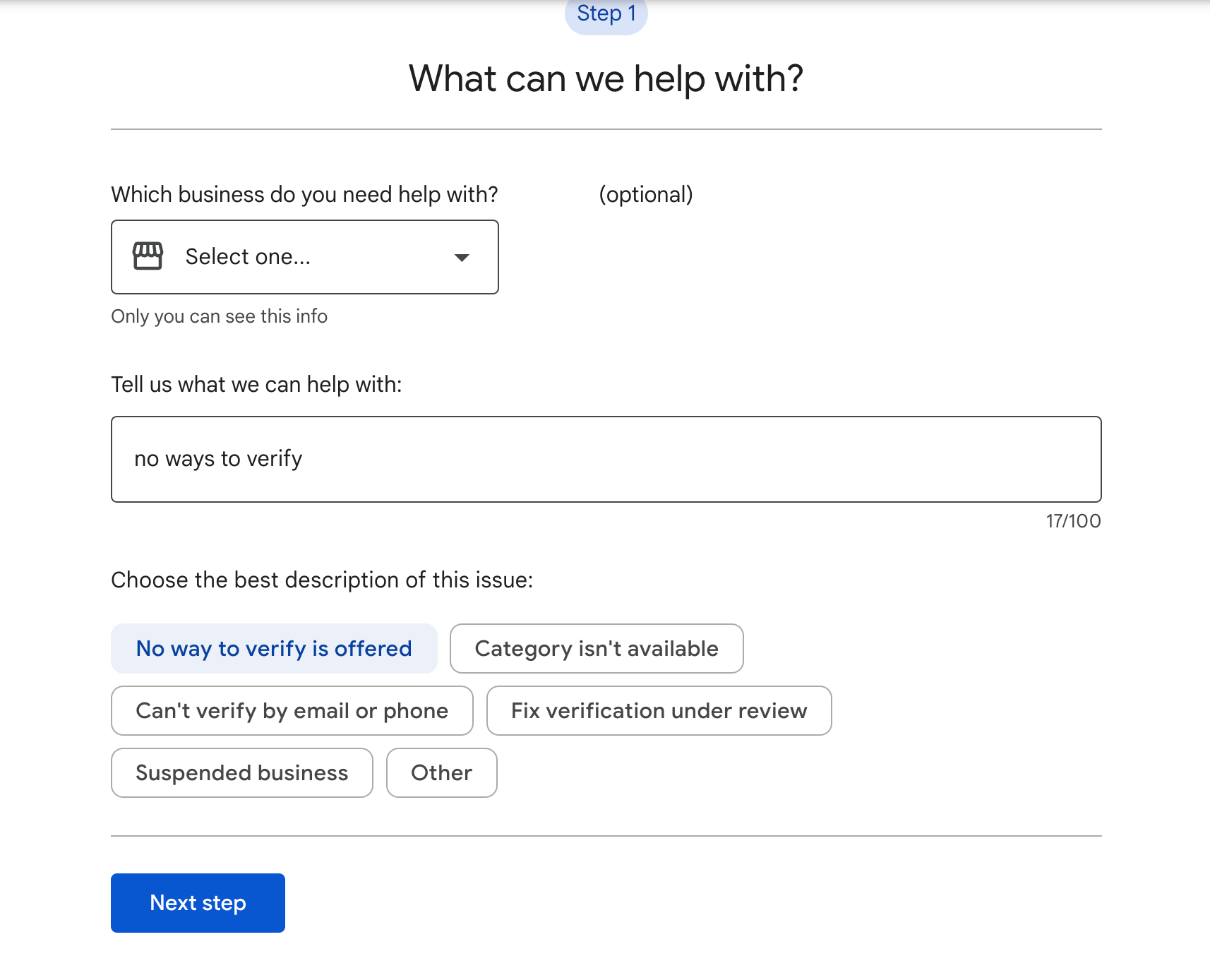This screenshot has width=1210, height=980.
Task: Click the What can we help with heading
Action: pos(605,78)
